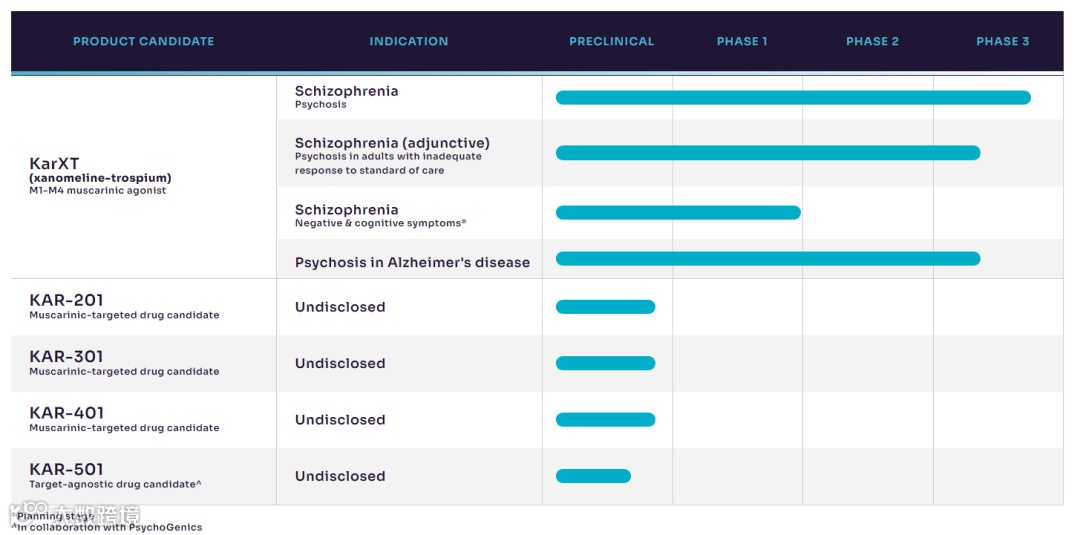Select the PHASE 3 column header
The image size is (1080, 535).
pos(1002,41)
